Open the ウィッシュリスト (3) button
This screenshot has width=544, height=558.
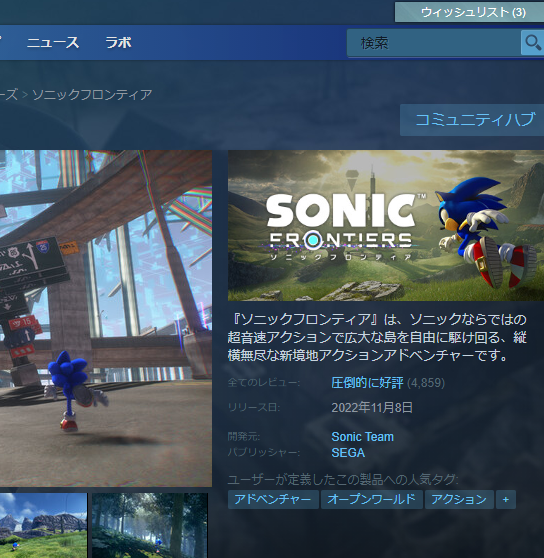[469, 12]
